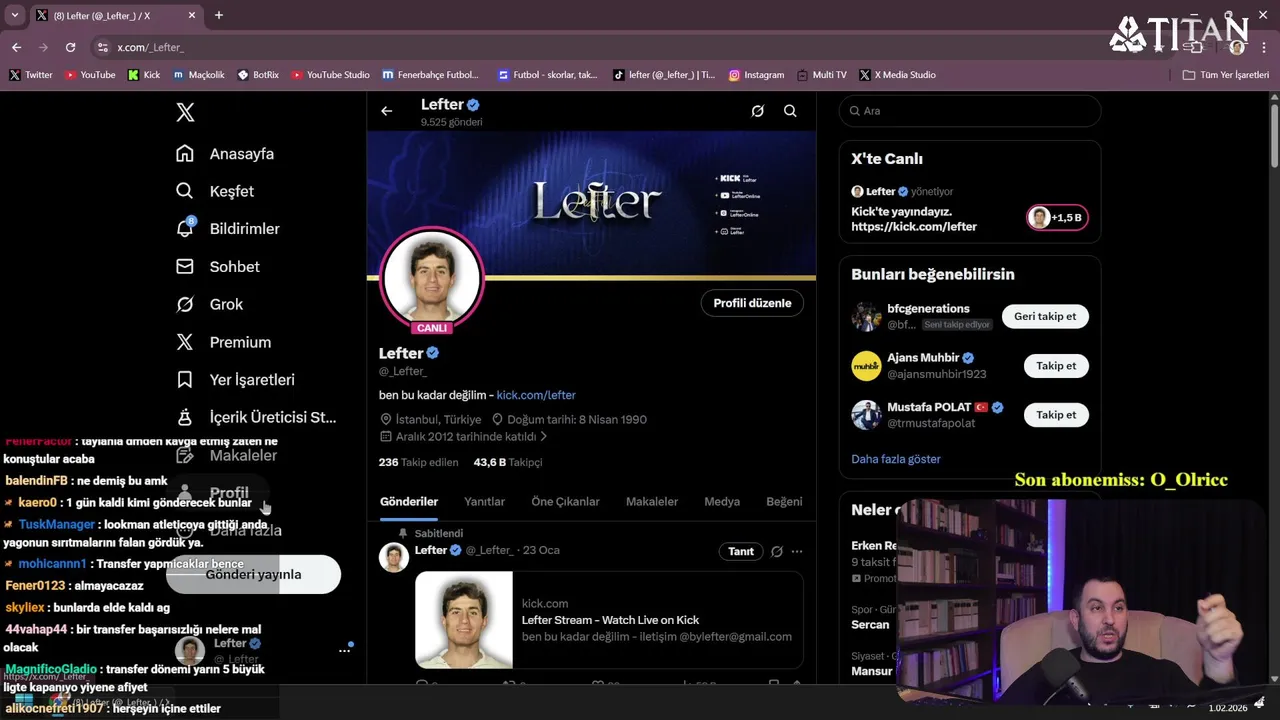1280x720 pixels.
Task: Open Tüm Yer İşaretleri folder
Action: point(1226,75)
